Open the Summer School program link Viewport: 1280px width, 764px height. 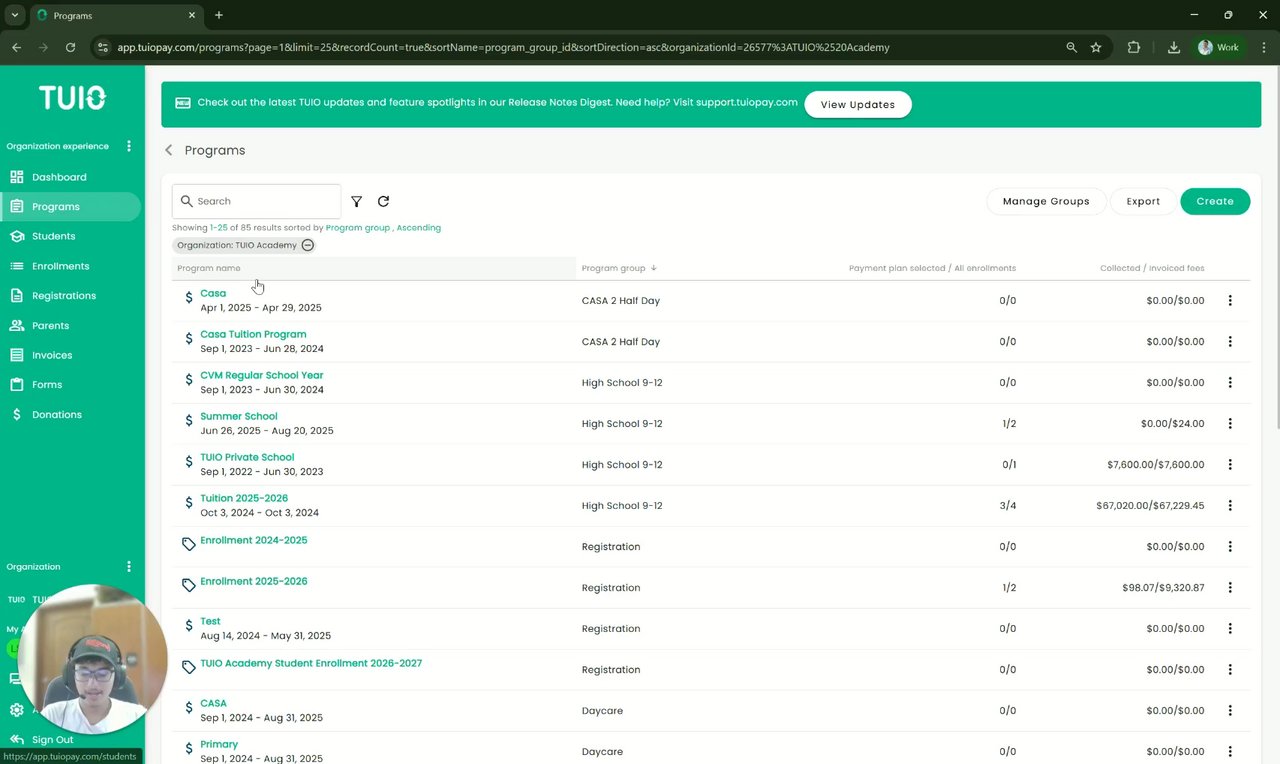point(239,416)
